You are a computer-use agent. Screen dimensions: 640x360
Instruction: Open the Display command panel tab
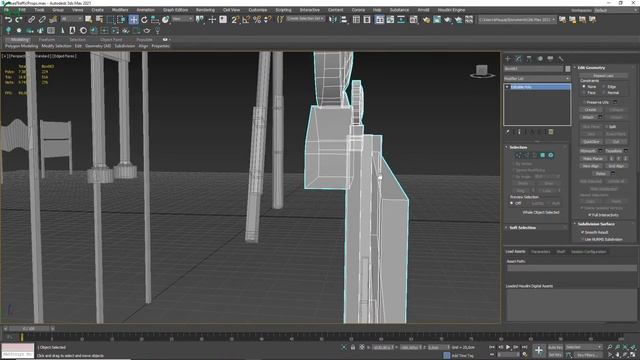coord(550,59)
